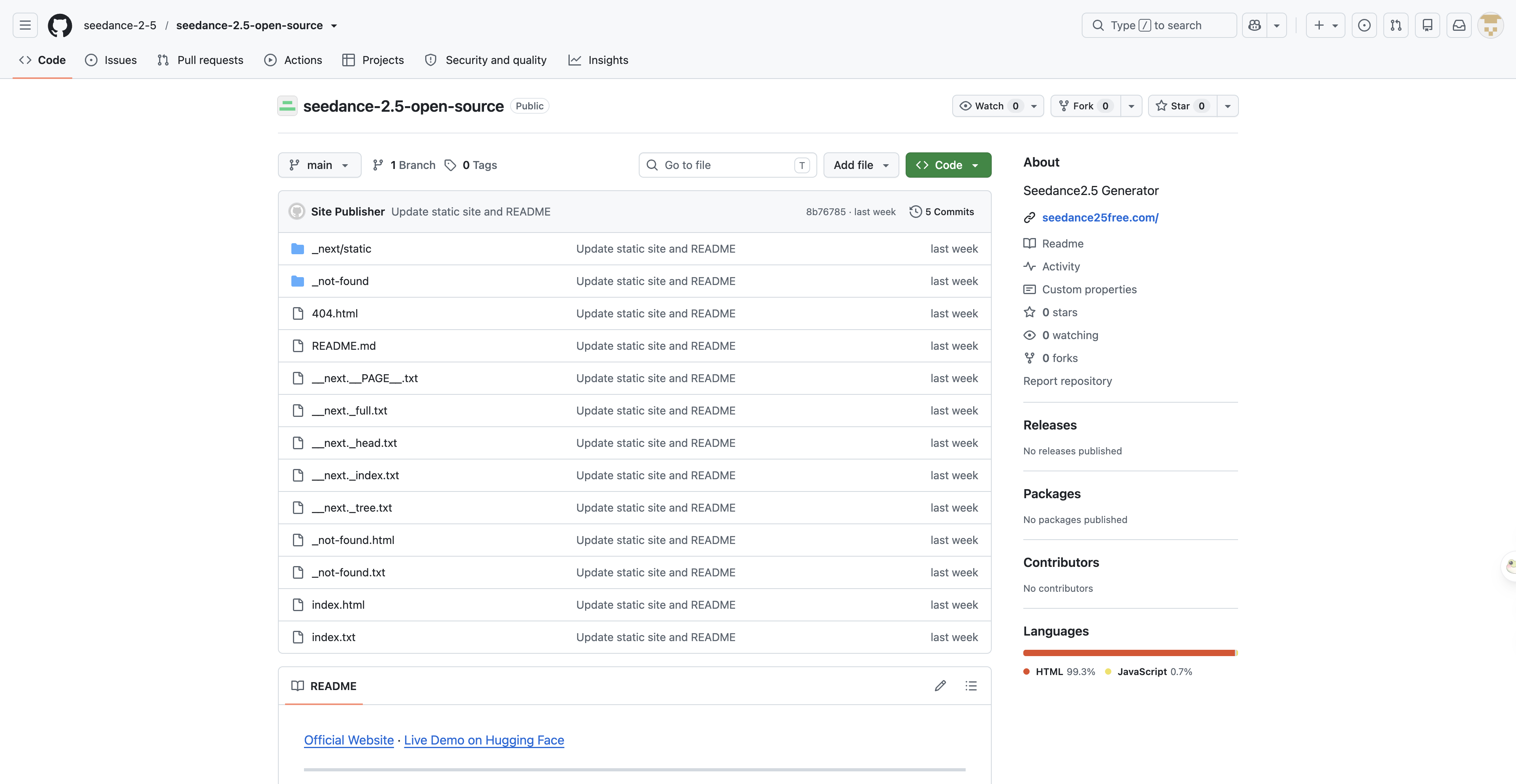Viewport: 1516px width, 784px height.
Task: Expand the Watch notification options dropdown
Action: click(1034, 106)
